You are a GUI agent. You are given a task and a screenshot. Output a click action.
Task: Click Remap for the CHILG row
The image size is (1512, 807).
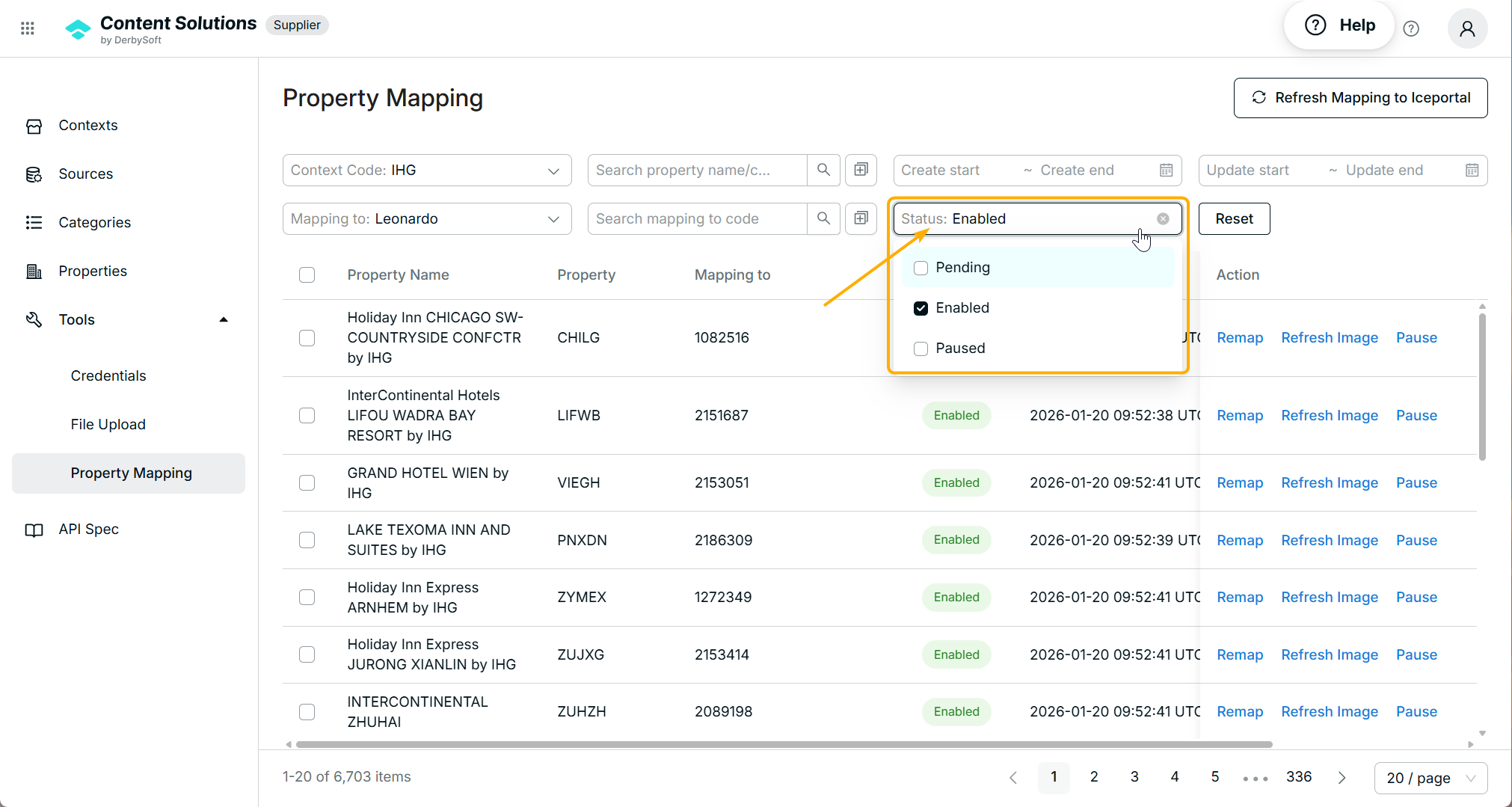1240,338
